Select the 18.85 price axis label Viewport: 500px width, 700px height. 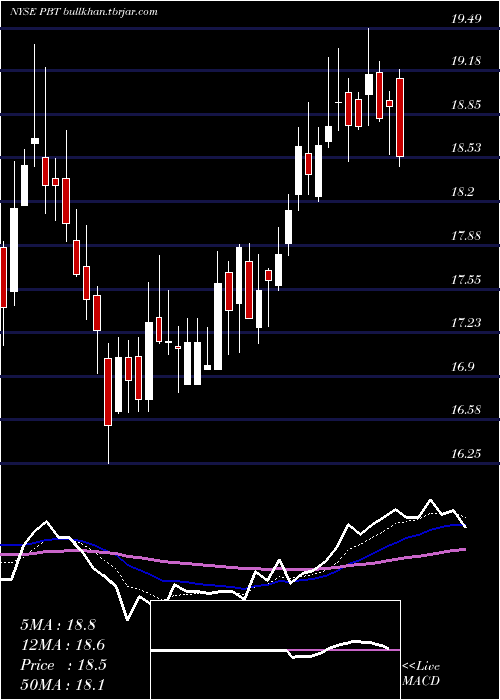pos(466,105)
